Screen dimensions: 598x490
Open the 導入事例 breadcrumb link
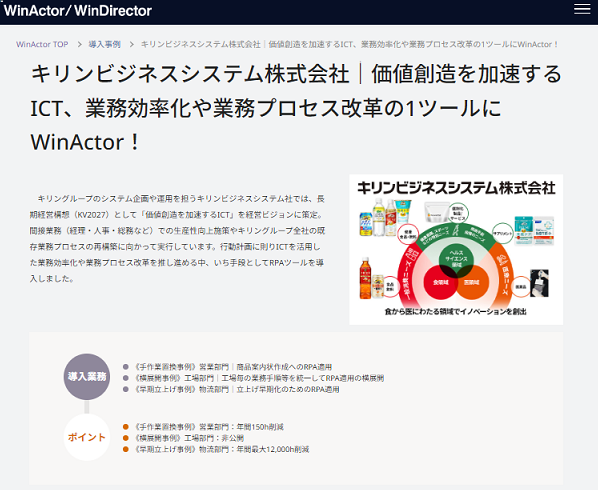(x=104, y=44)
